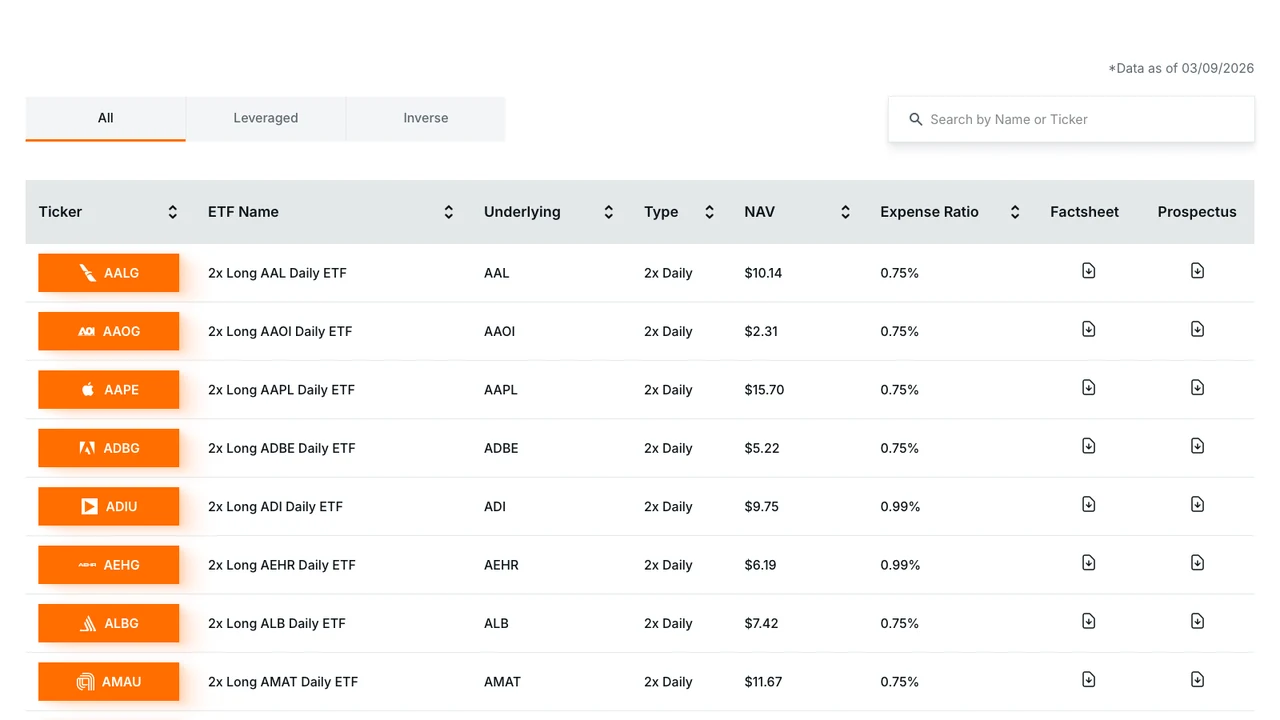1280x720 pixels.
Task: Click '2x Long ADBE Daily ETF' name
Action: [282, 448]
